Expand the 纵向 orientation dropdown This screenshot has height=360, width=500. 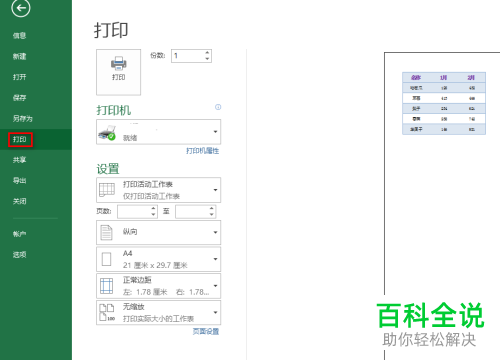(158, 232)
